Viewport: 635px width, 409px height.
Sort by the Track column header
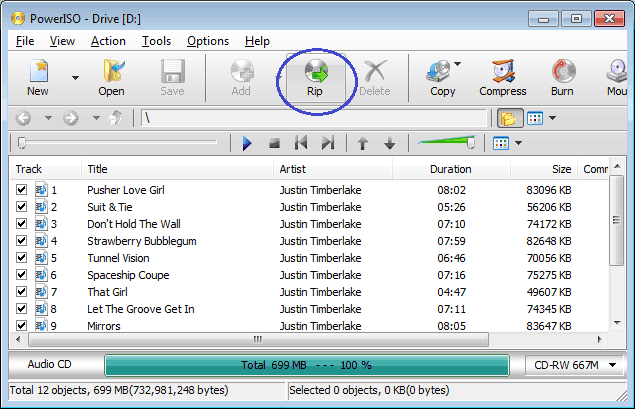(x=45, y=169)
